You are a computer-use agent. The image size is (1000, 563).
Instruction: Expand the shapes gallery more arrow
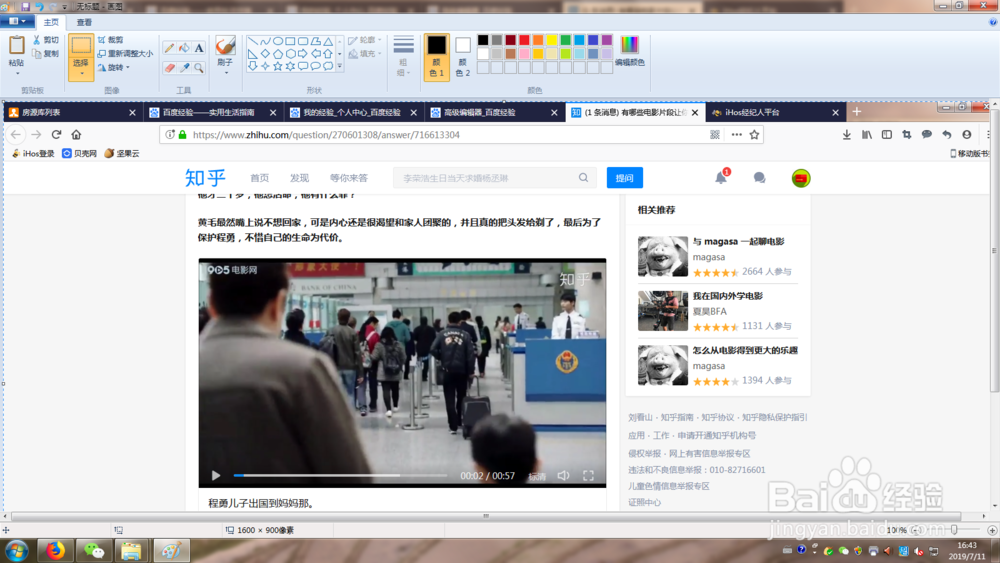coord(339,66)
